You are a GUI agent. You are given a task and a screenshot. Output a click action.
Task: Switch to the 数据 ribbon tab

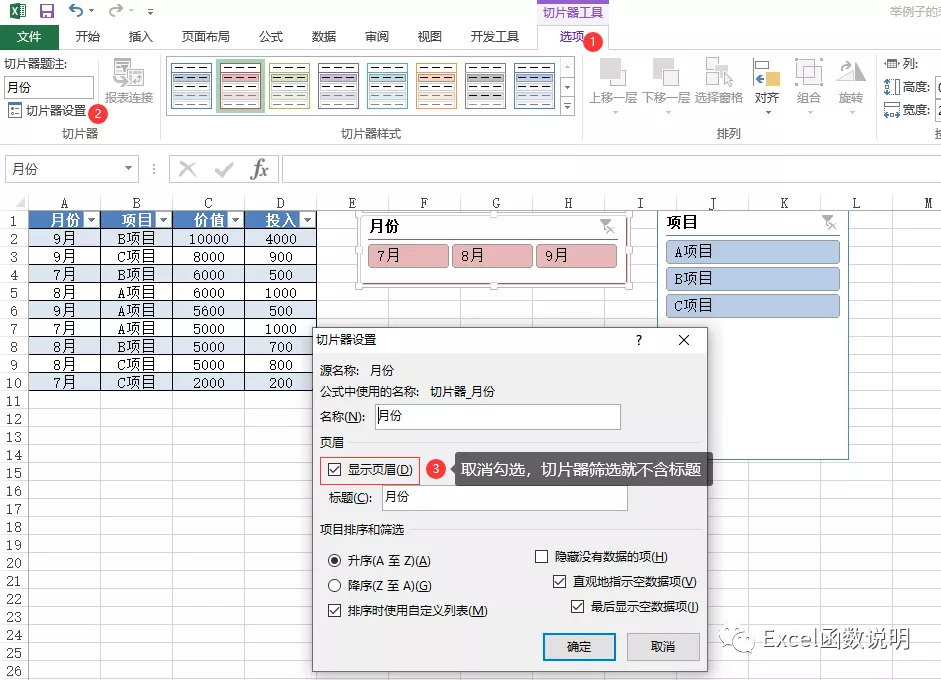coord(323,37)
